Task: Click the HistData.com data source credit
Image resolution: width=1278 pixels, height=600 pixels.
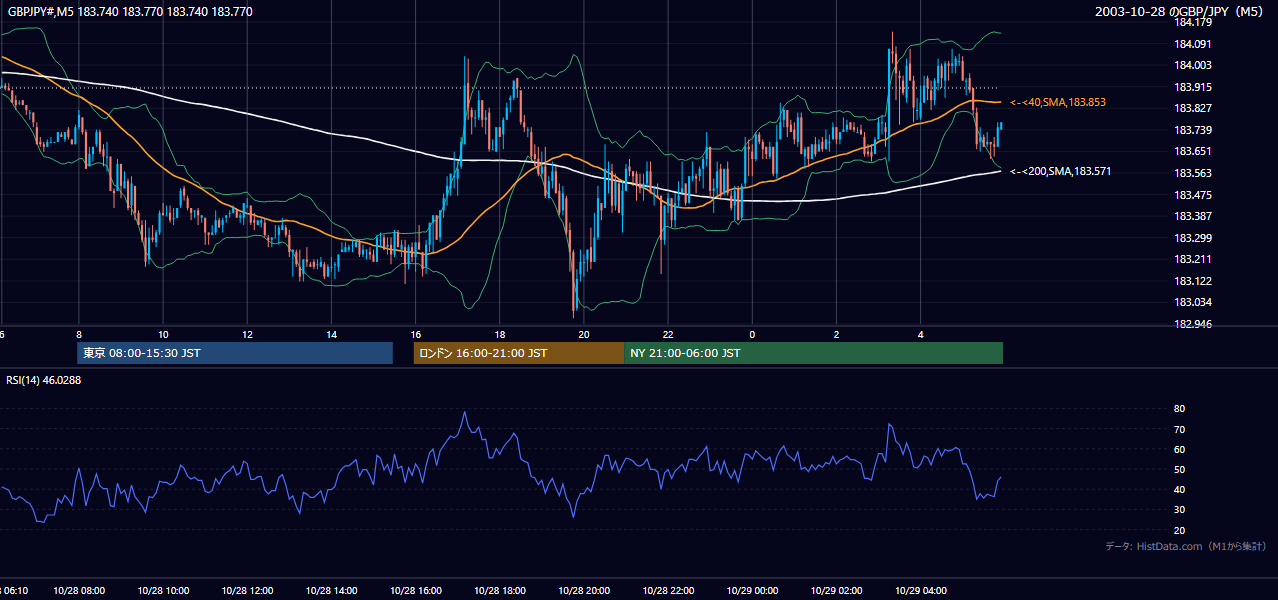Action: coord(1185,546)
